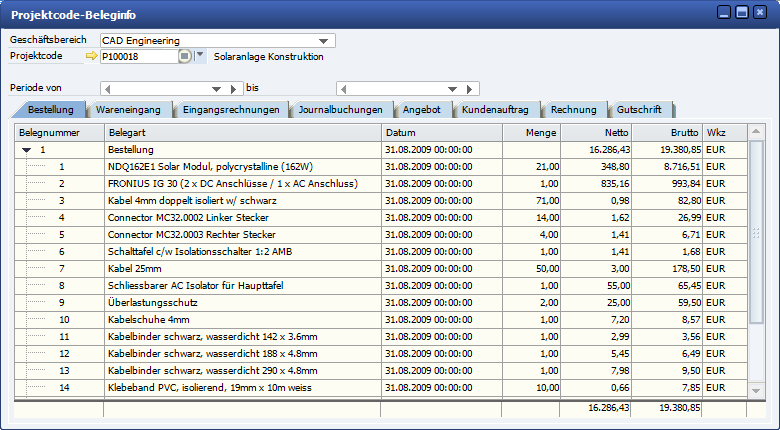Click the Menge value 71,00
780x430 pixels.
pos(547,201)
